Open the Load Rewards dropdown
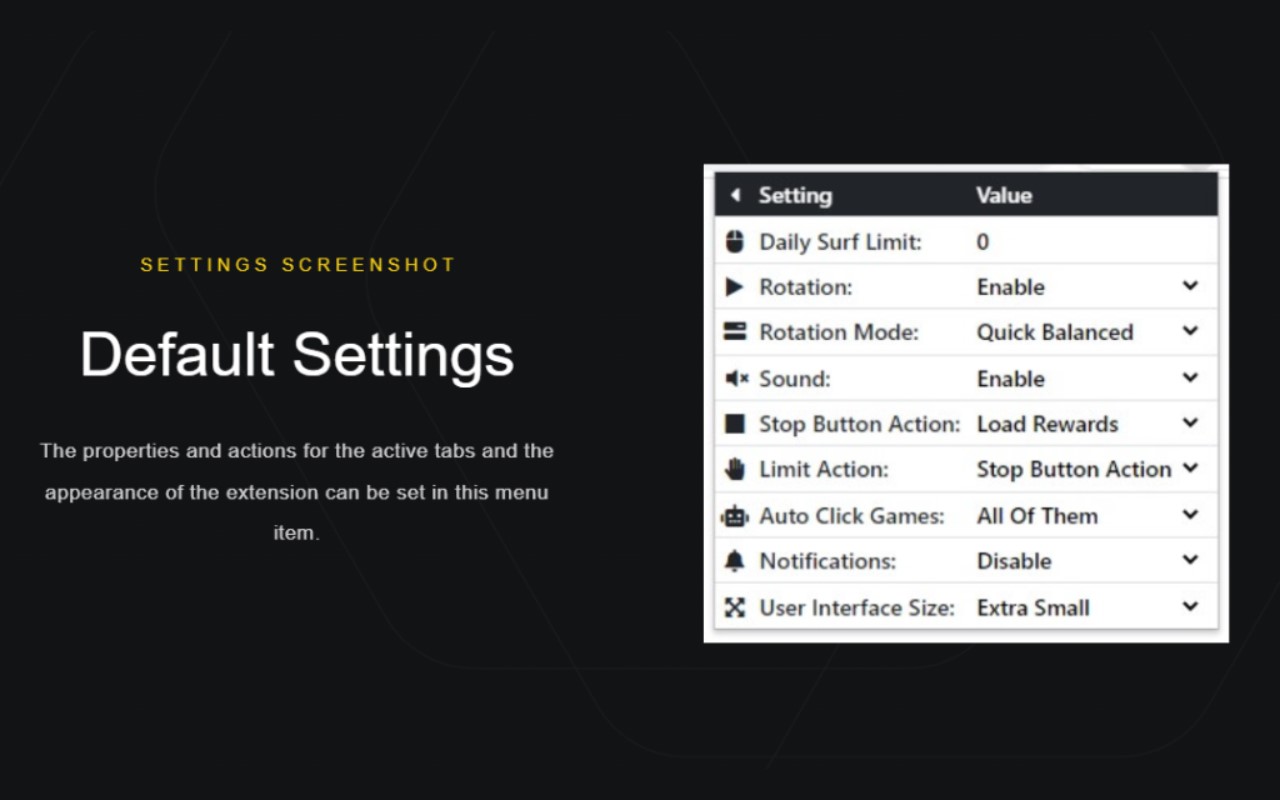1280x800 pixels. coord(1088,424)
